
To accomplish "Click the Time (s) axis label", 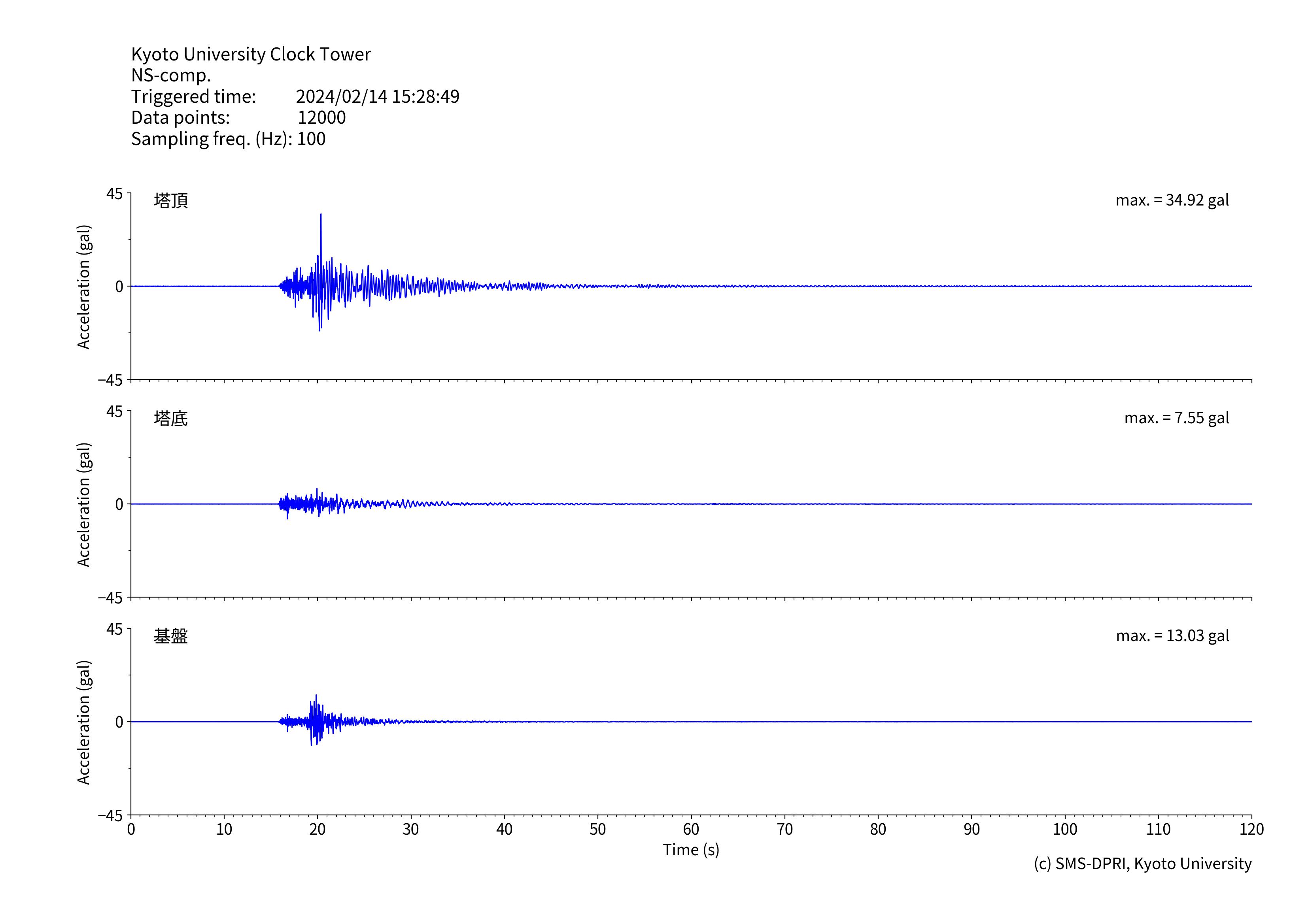I will point(691,850).
